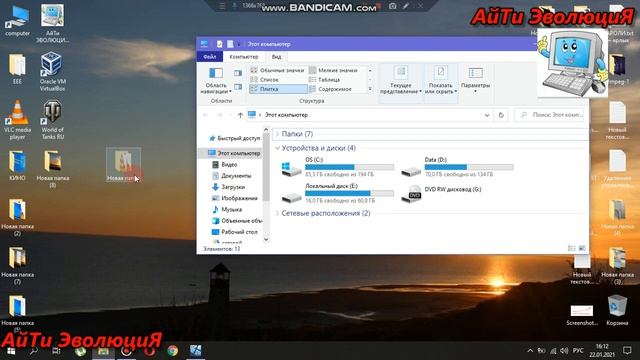Select Локальный диск (E:) drive
Image resolution: width=640 pixels, height=360 pixels.
pos(338,193)
